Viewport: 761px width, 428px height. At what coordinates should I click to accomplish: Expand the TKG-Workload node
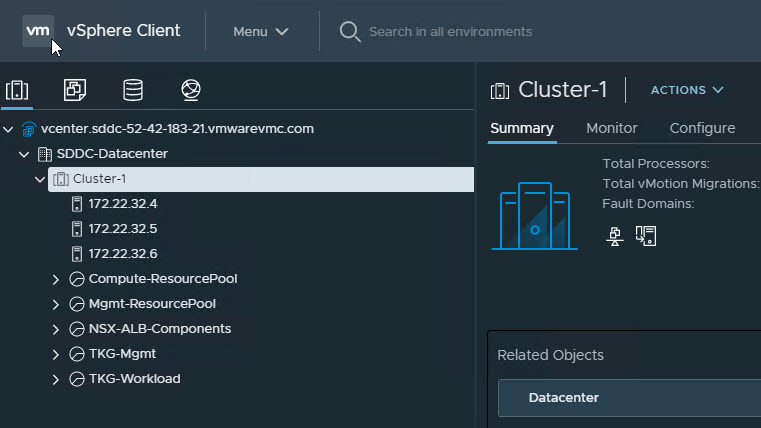pyautogui.click(x=56, y=379)
